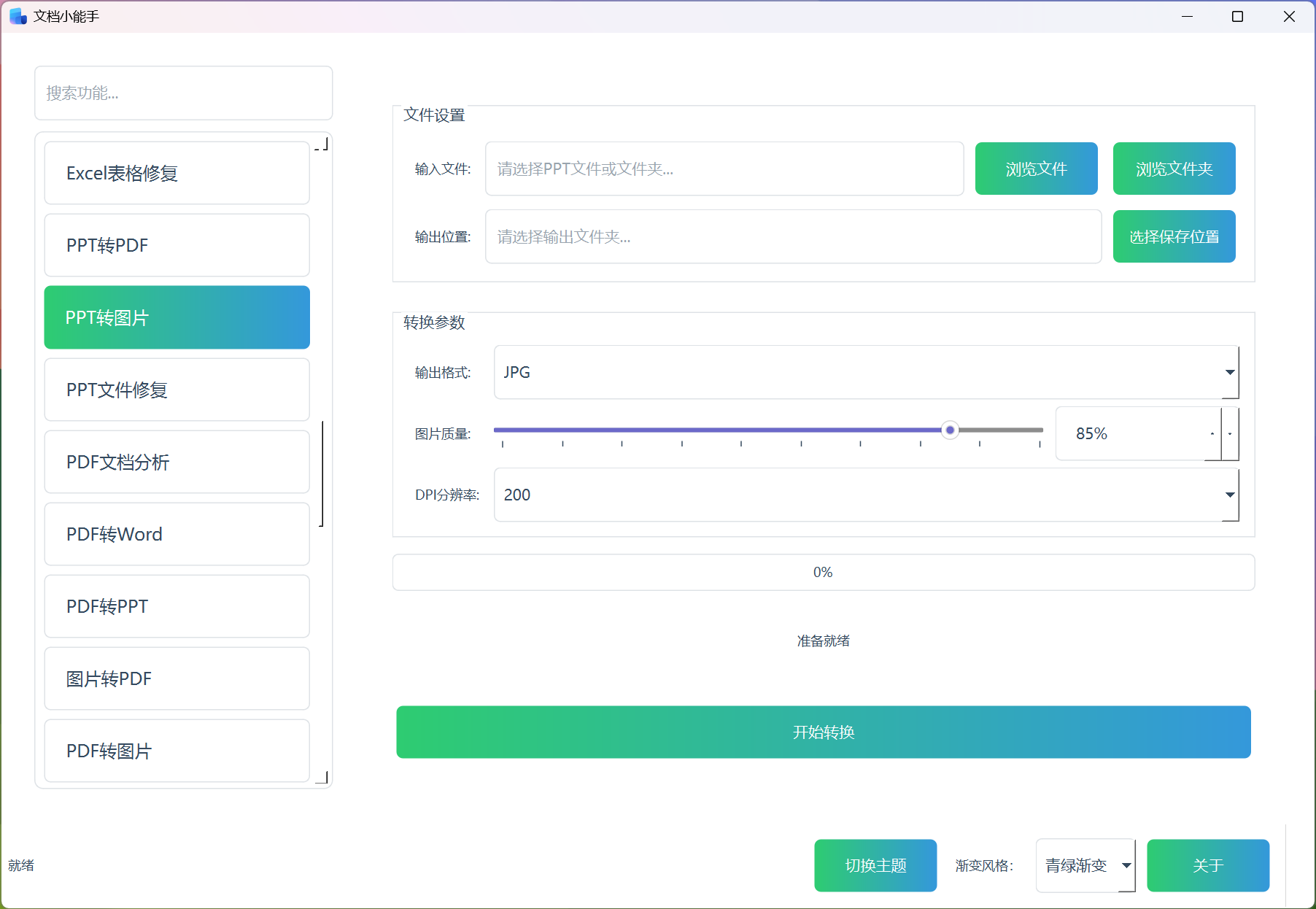Open the PDF转图片 tool
1316x909 pixels.
click(x=176, y=751)
